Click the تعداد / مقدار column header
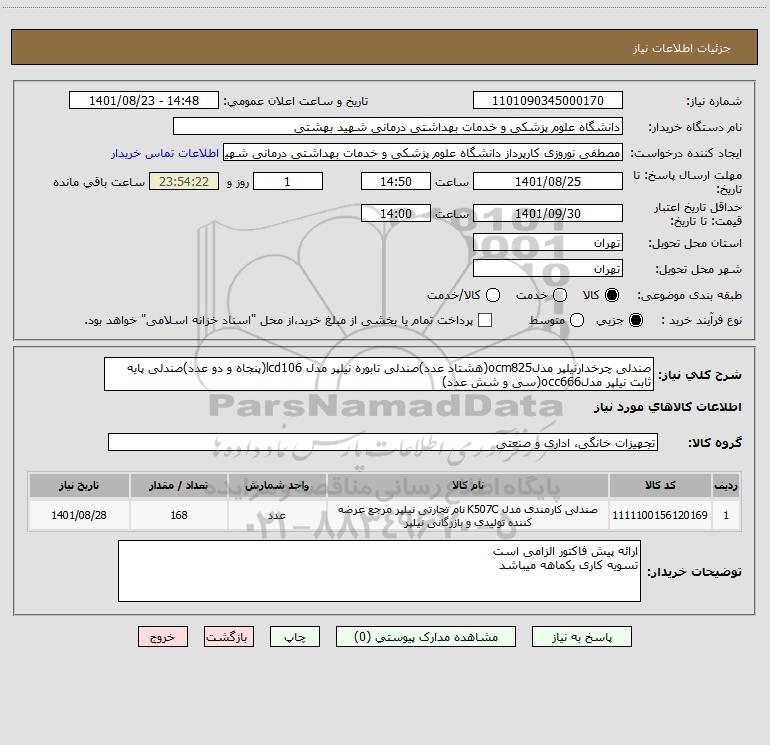Viewport: 770px width, 745px height. click(179, 485)
